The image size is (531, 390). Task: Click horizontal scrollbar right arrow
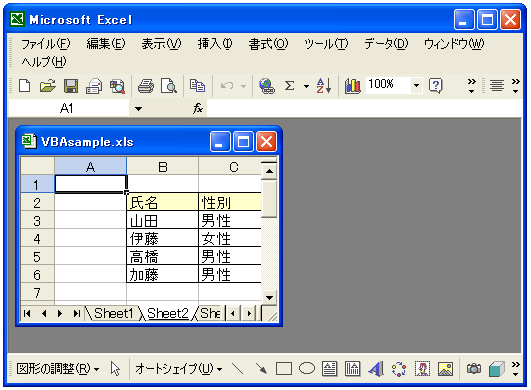coord(249,313)
